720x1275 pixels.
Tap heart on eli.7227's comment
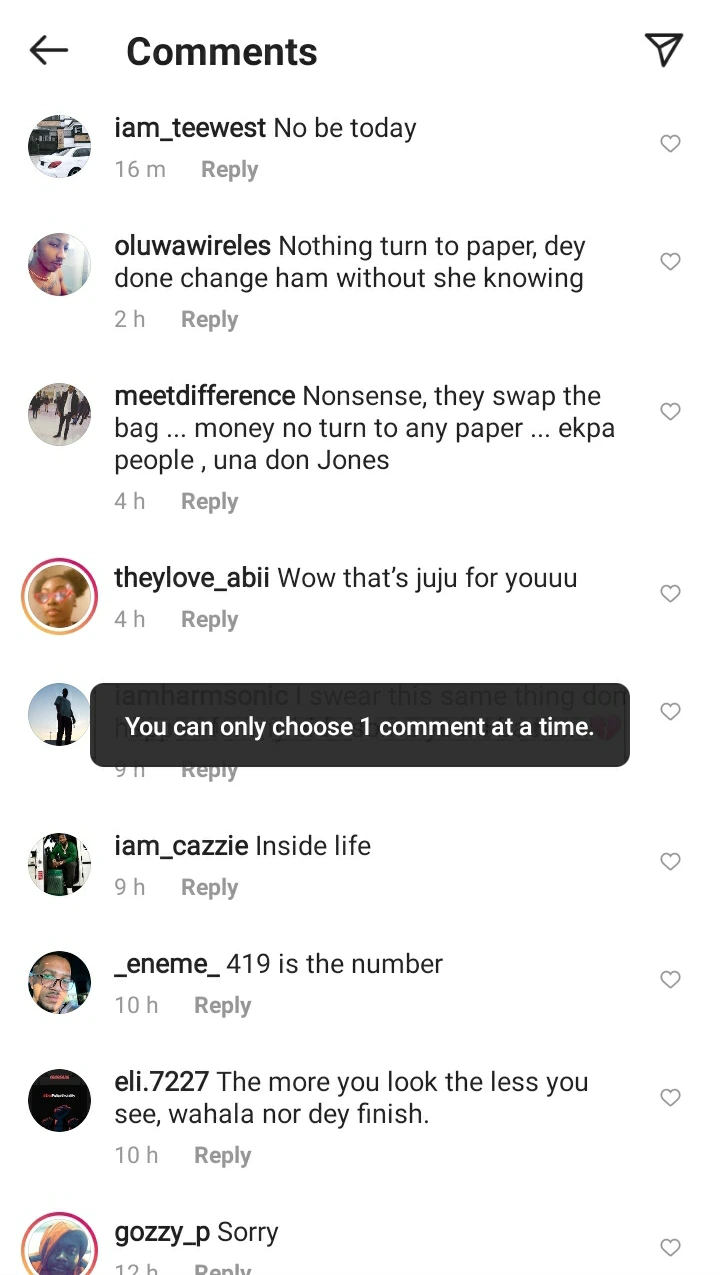pos(670,1098)
